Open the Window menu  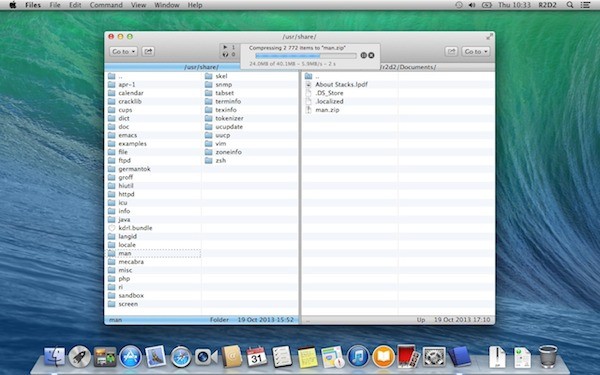[x=167, y=5]
